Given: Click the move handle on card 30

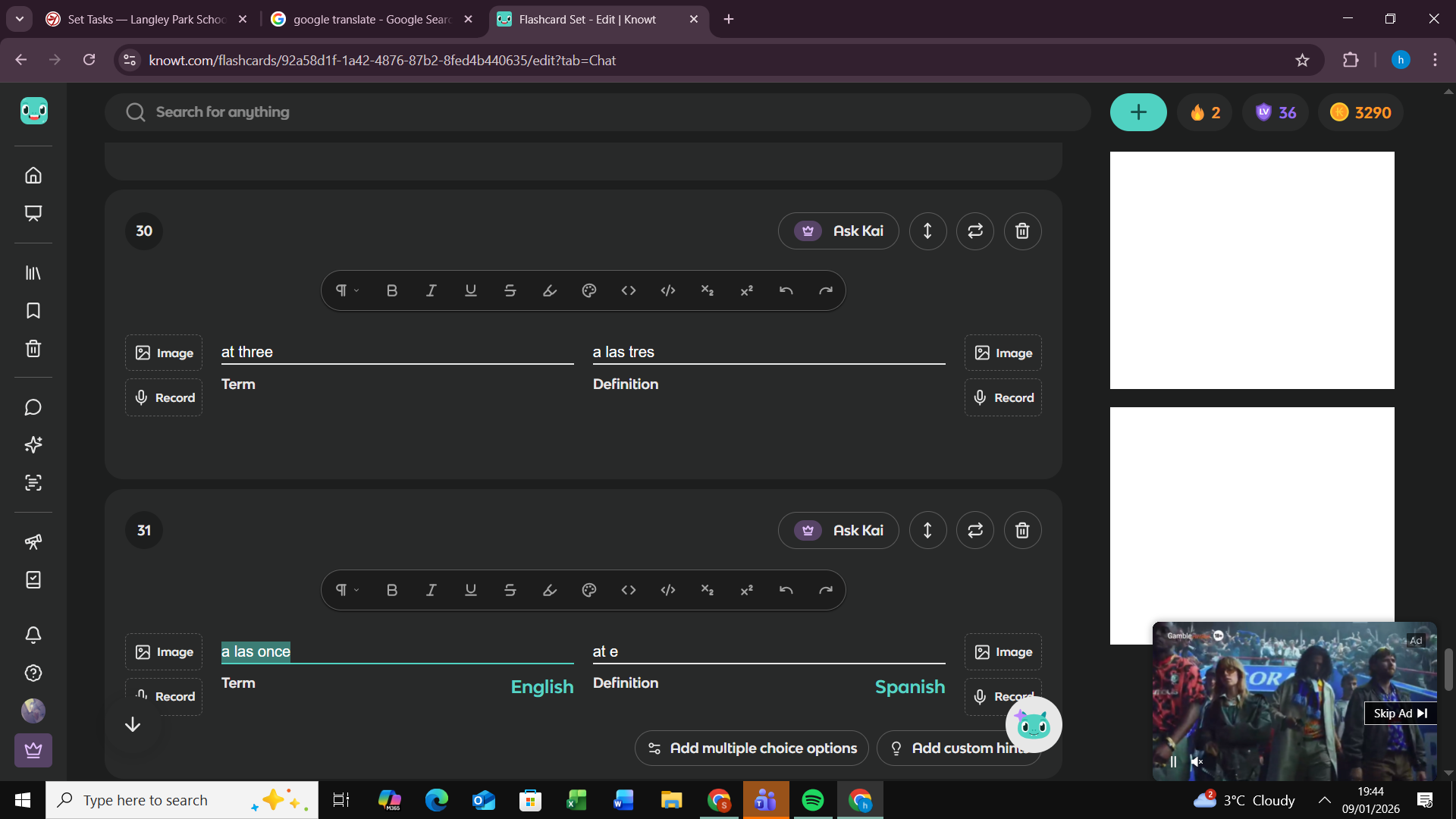Looking at the screenshot, I should [x=927, y=231].
